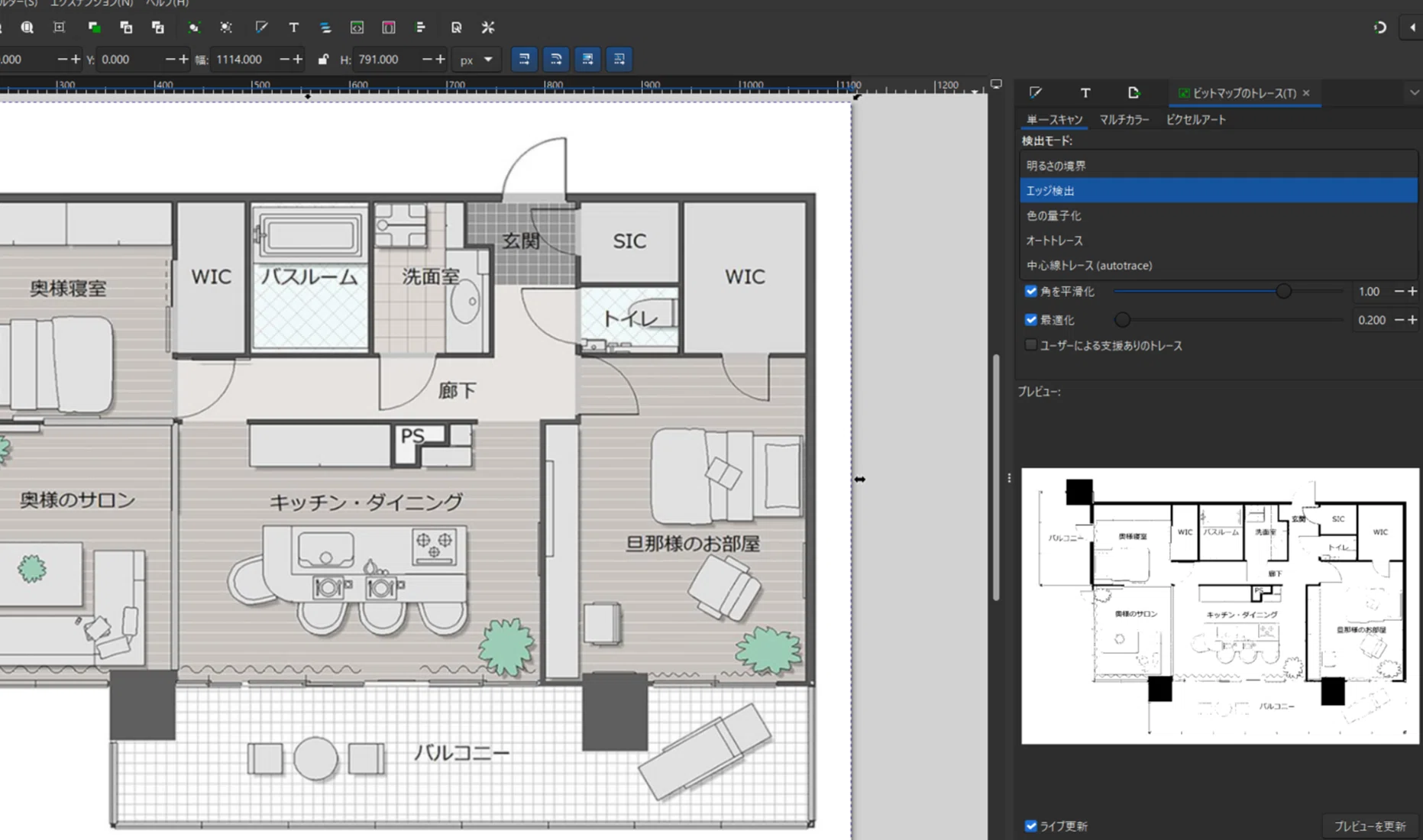The image size is (1423, 840).
Task: Select 中心線トレース (autotrace) option
Action: pyautogui.click(x=1218, y=266)
